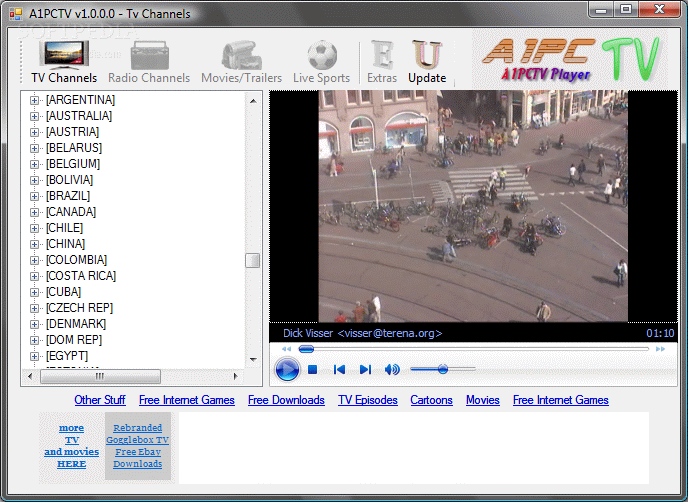Open the last Free Internet Games link
Viewport: 688px width, 502px height.
click(561, 400)
